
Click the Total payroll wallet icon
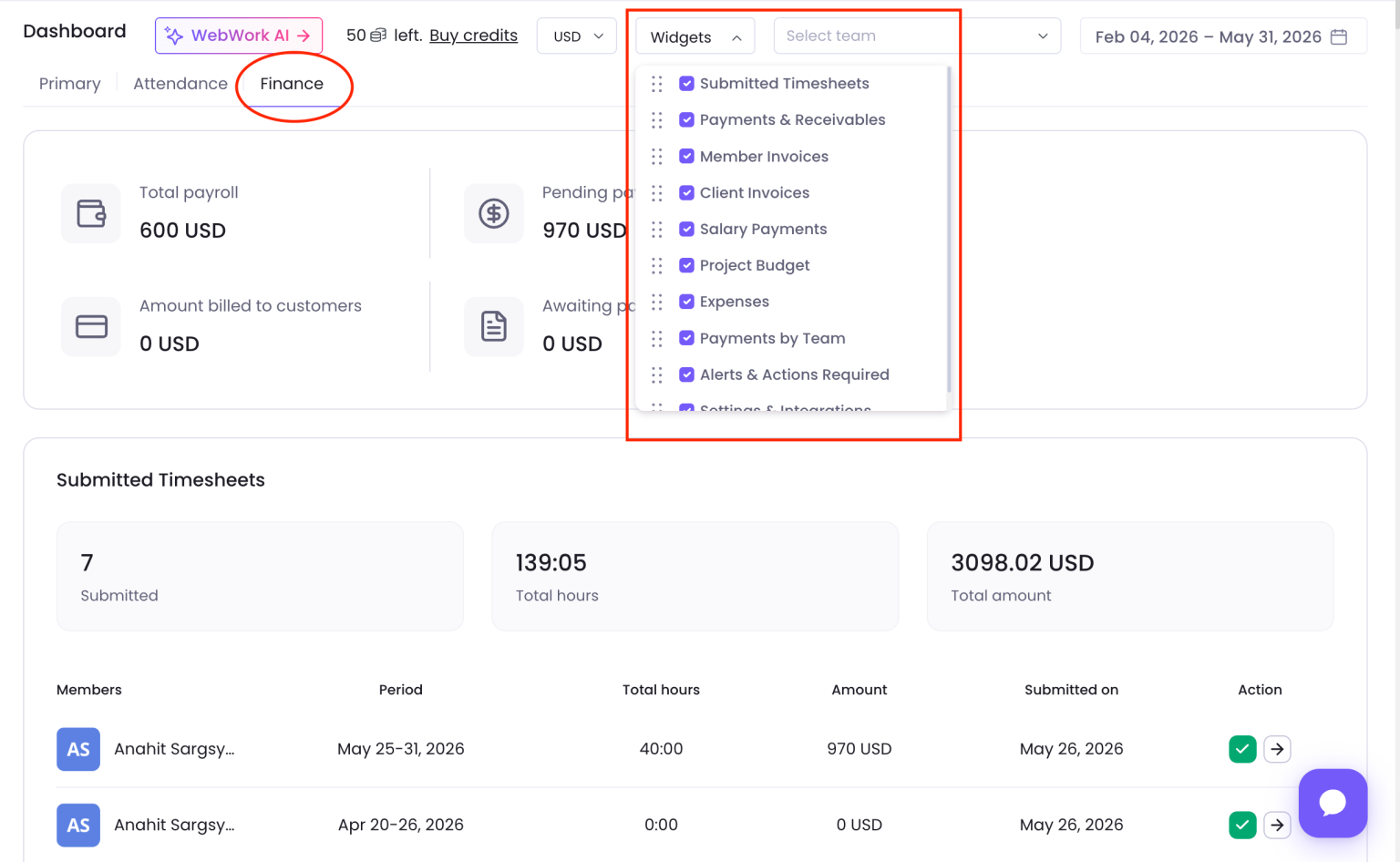tap(91, 213)
